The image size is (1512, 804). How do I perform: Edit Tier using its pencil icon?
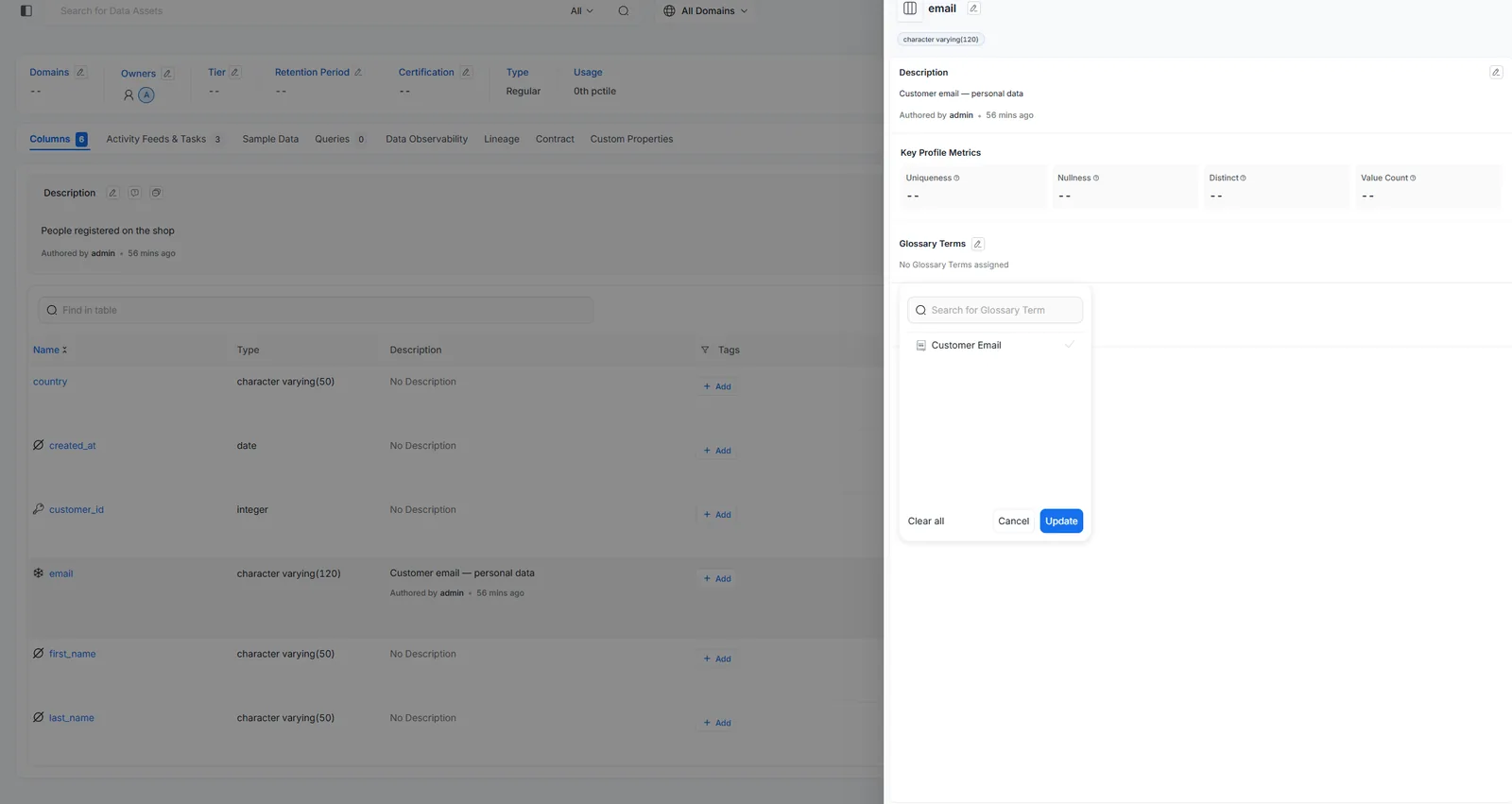point(235,72)
